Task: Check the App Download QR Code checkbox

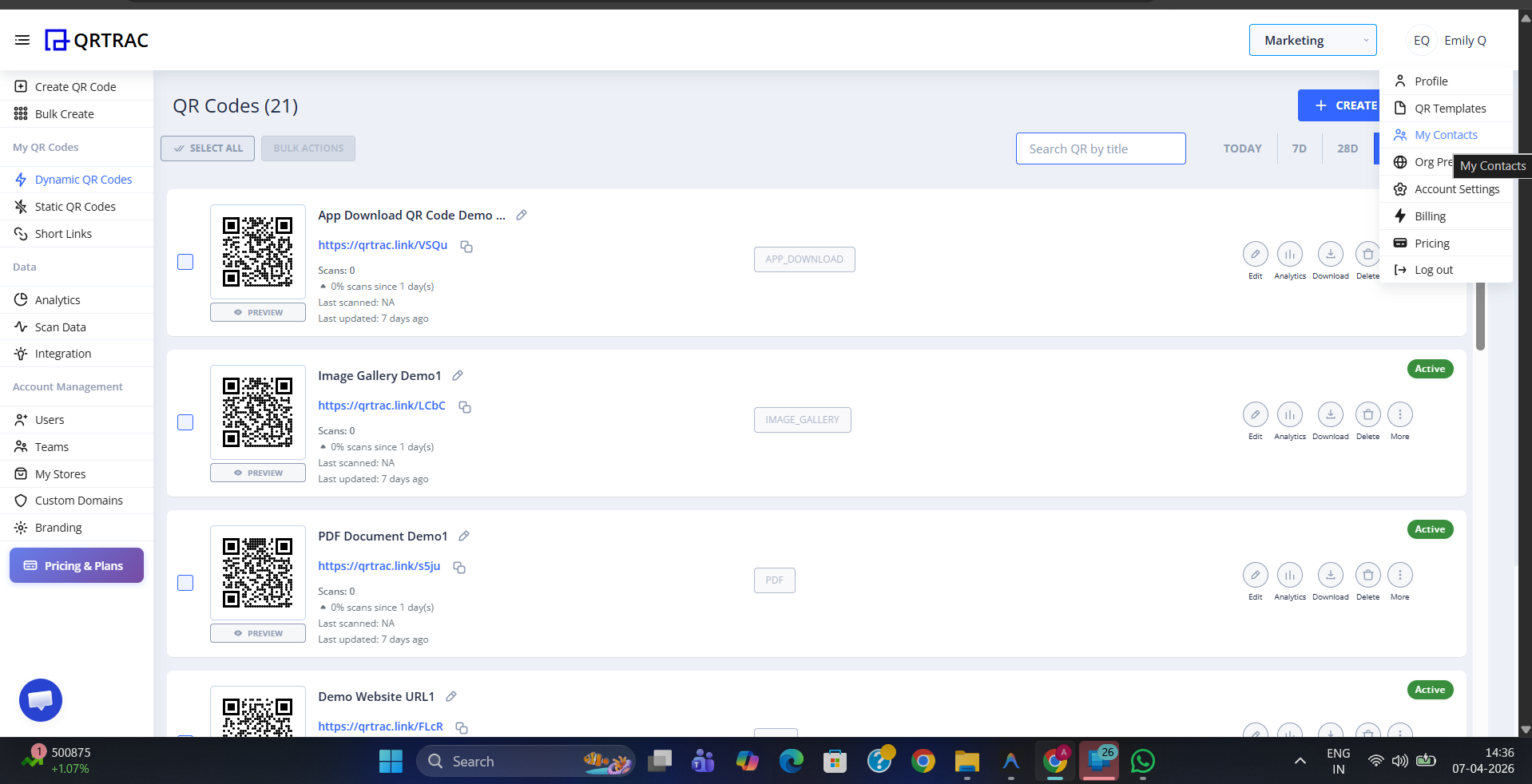Action: coord(185,262)
